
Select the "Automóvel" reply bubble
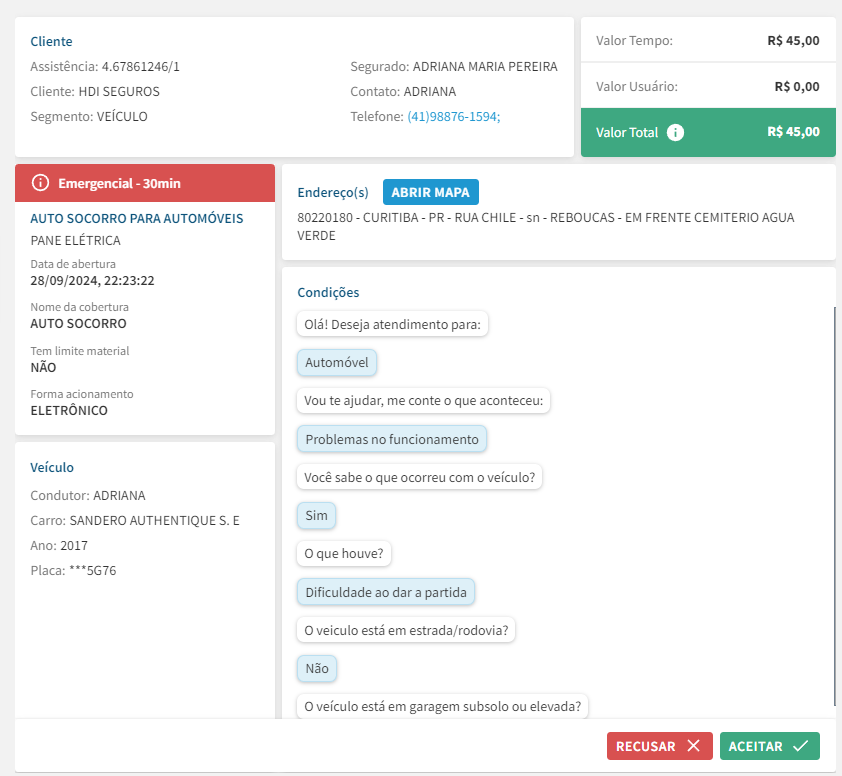(x=336, y=363)
